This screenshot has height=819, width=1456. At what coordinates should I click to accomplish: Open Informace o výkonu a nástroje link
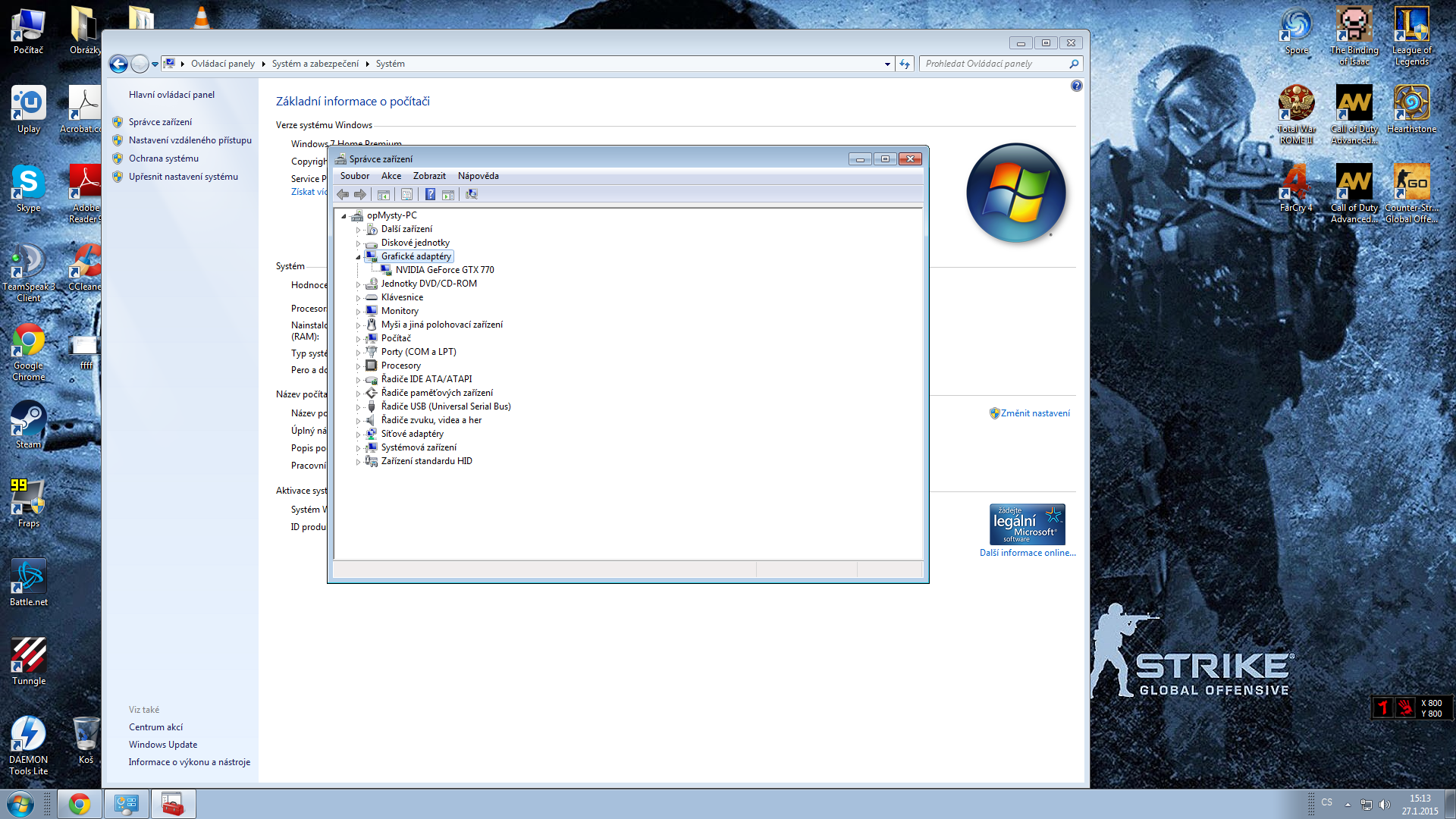[190, 762]
